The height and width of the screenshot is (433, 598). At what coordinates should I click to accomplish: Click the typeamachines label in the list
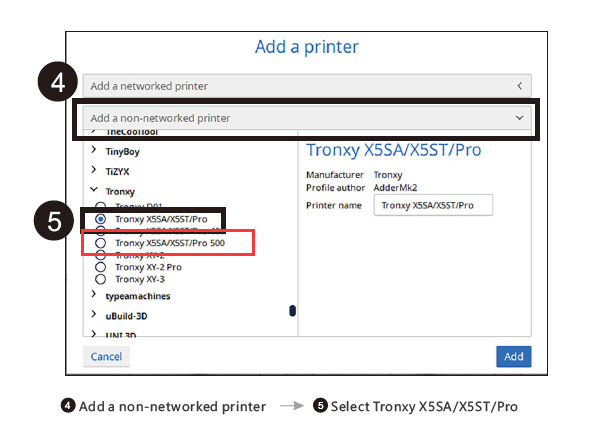coord(138,296)
